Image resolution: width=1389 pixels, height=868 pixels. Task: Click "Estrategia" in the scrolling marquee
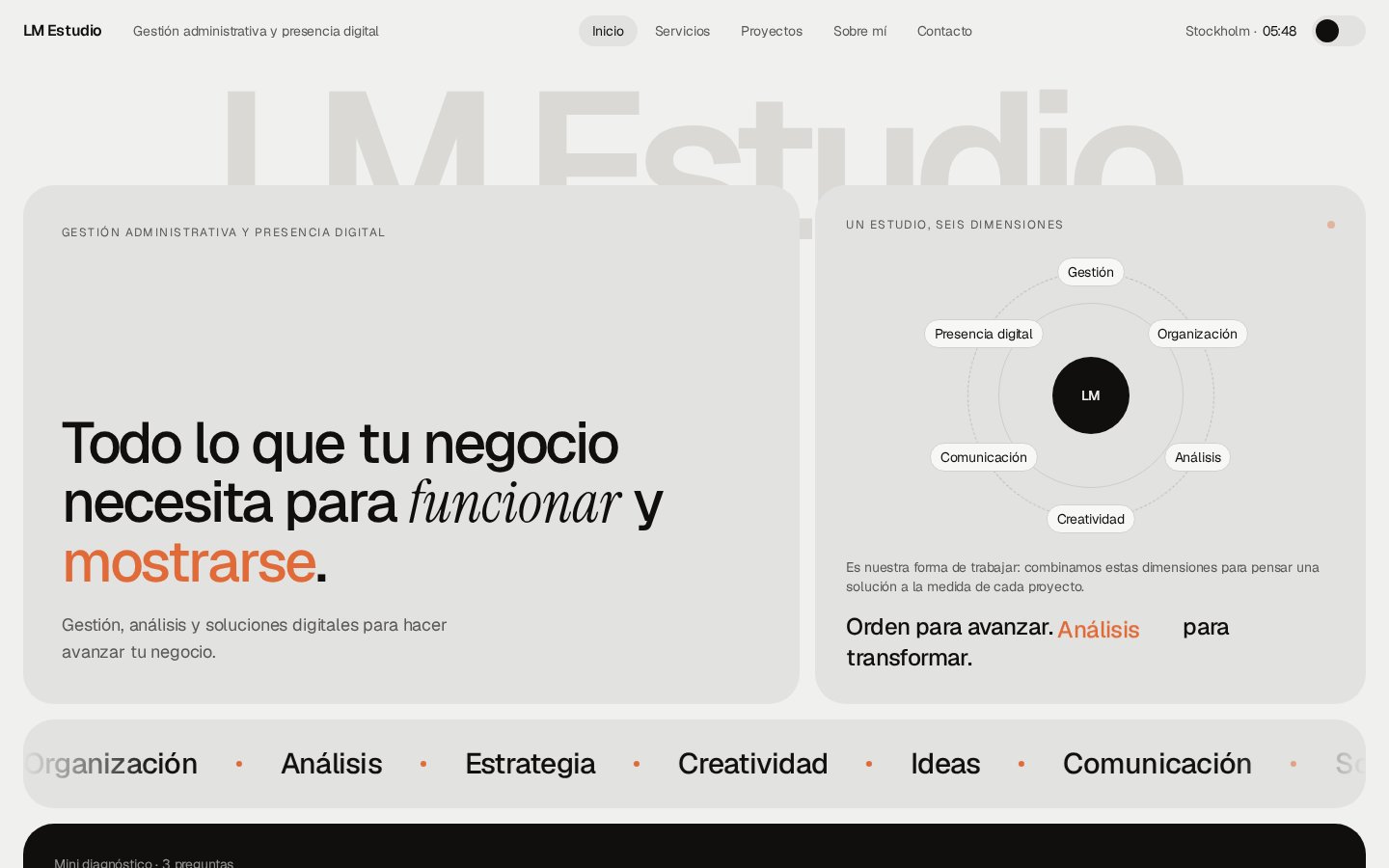[x=531, y=764]
